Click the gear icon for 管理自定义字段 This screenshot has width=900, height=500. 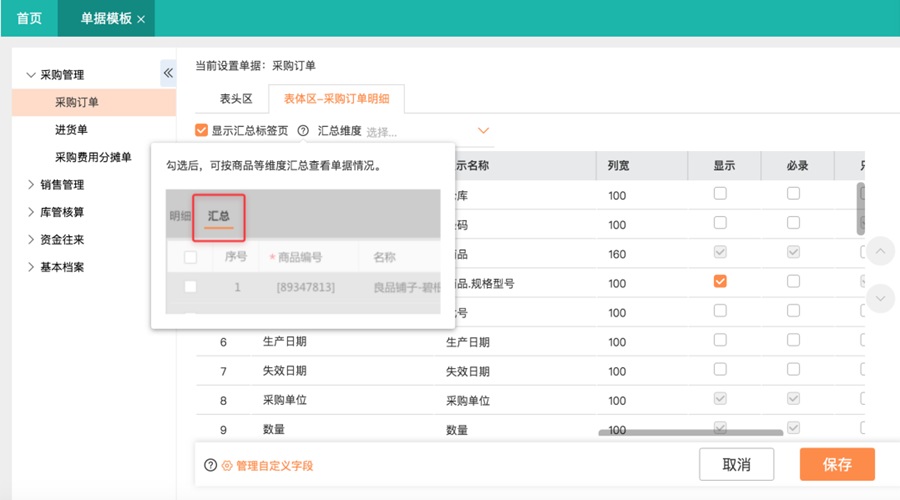tap(227, 465)
